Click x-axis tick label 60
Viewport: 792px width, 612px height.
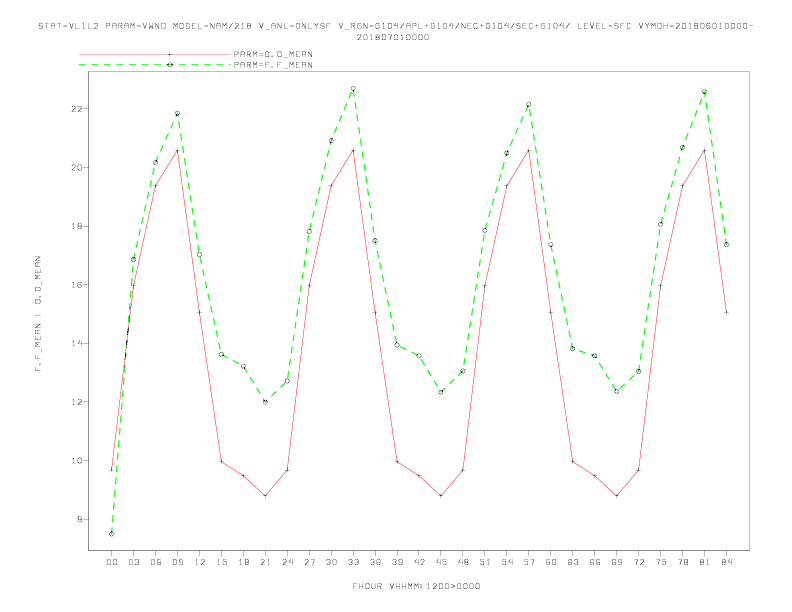point(551,562)
